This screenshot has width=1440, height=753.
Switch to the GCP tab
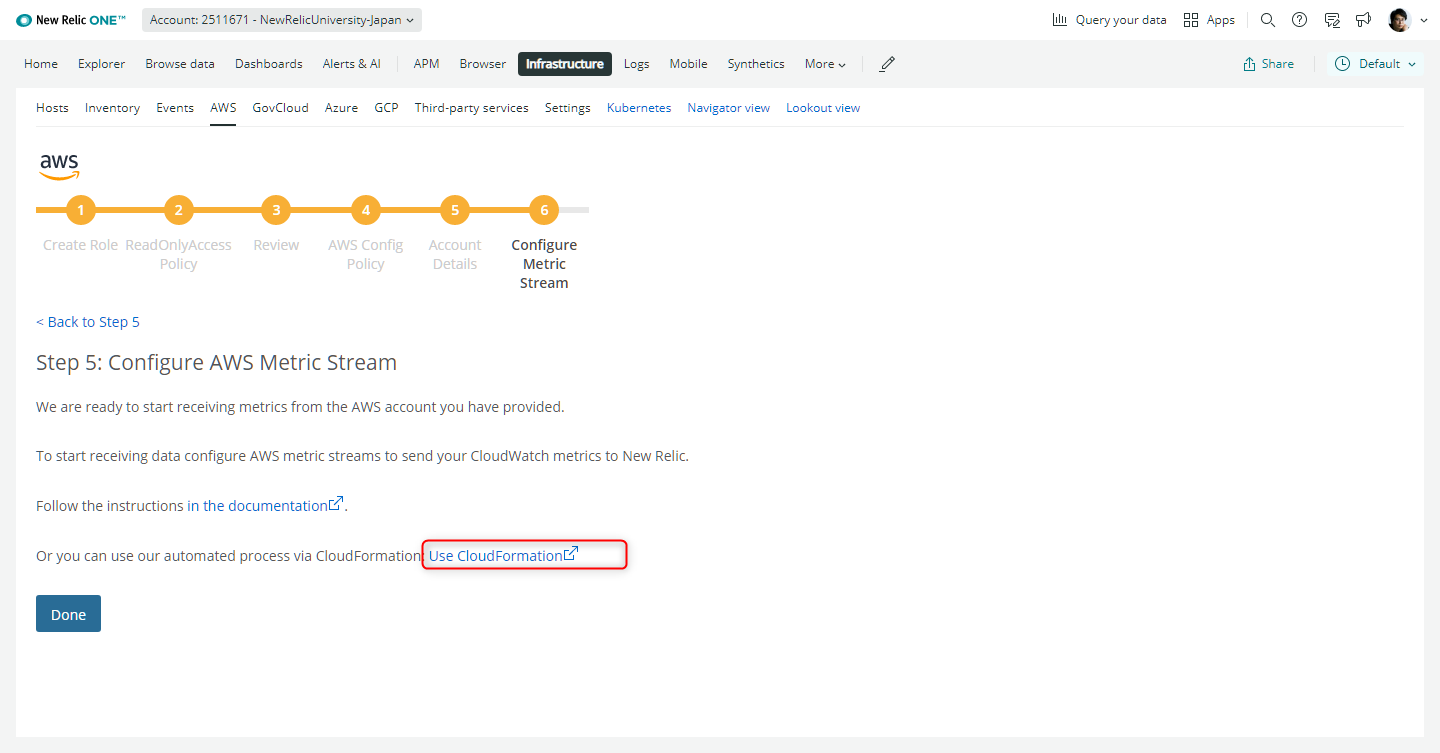pyautogui.click(x=386, y=108)
